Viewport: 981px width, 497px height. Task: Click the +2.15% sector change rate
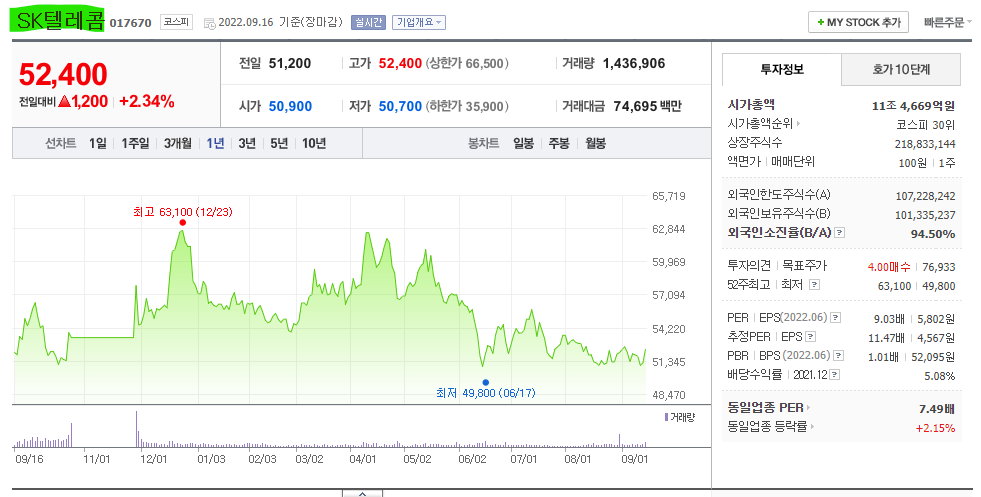click(935, 428)
